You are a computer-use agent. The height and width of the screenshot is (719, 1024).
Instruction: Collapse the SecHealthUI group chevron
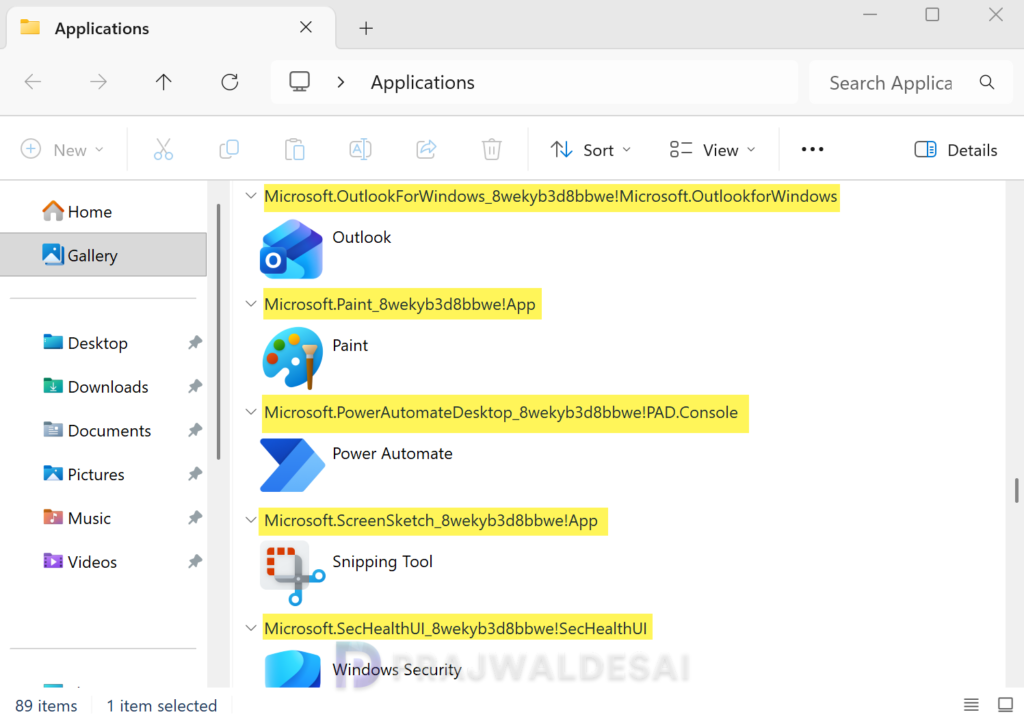pyautogui.click(x=251, y=628)
